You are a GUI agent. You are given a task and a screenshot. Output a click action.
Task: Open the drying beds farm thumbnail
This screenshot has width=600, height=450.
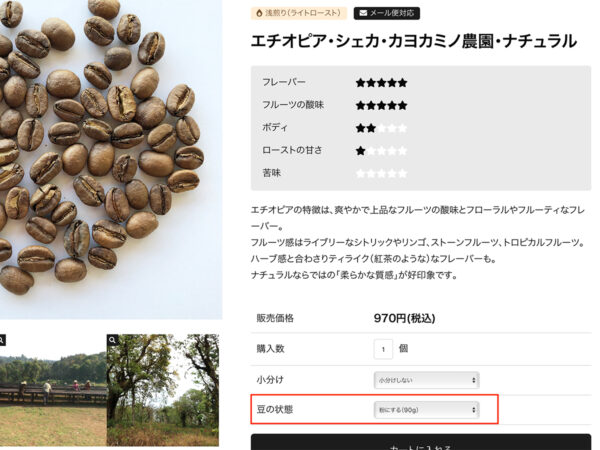53,390
